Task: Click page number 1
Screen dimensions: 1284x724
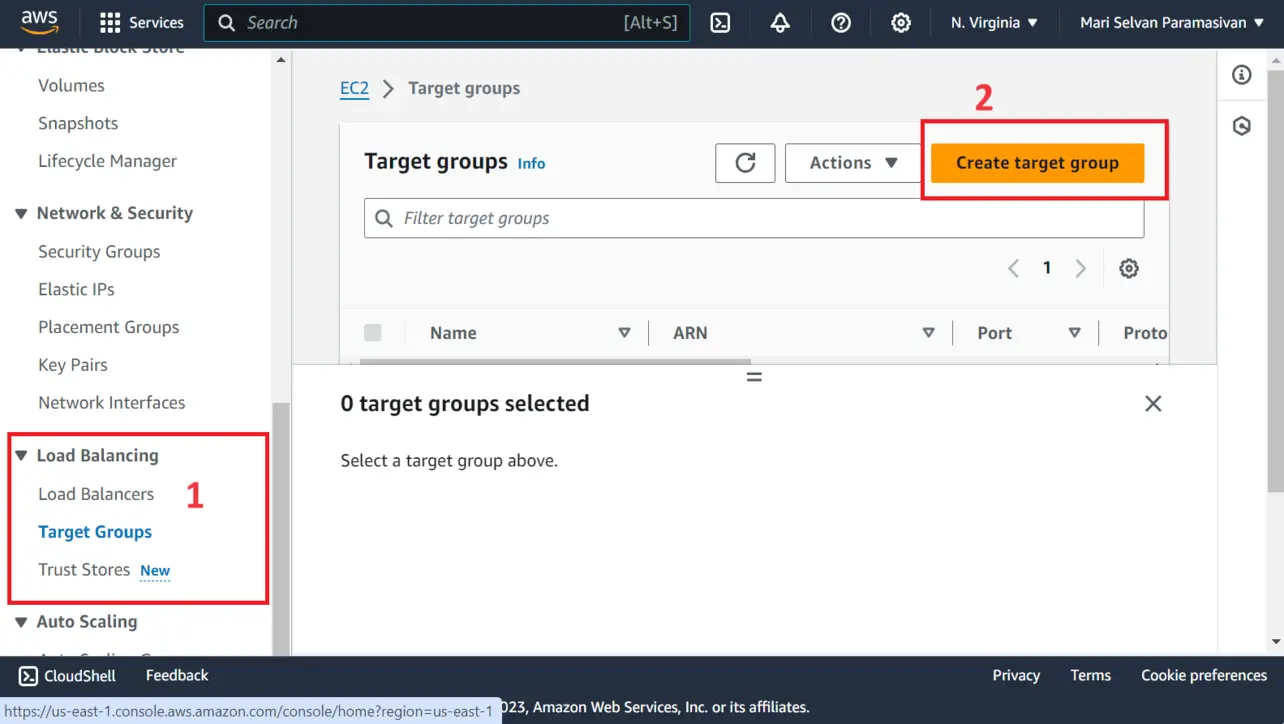Action: tap(1047, 268)
